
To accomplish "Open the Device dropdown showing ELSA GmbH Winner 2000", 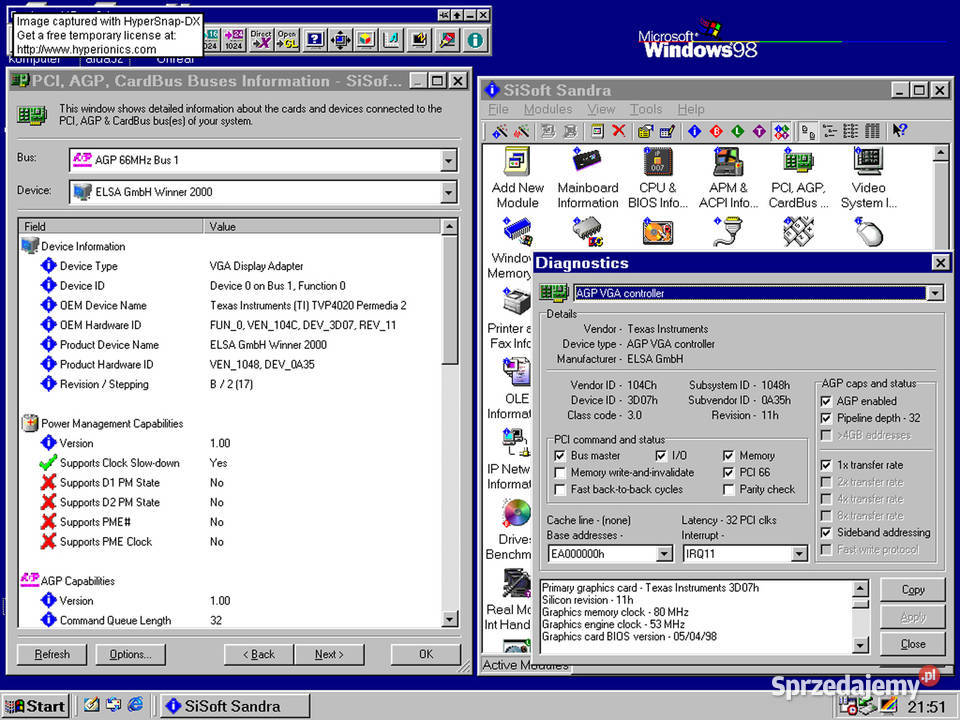I will click(448, 192).
